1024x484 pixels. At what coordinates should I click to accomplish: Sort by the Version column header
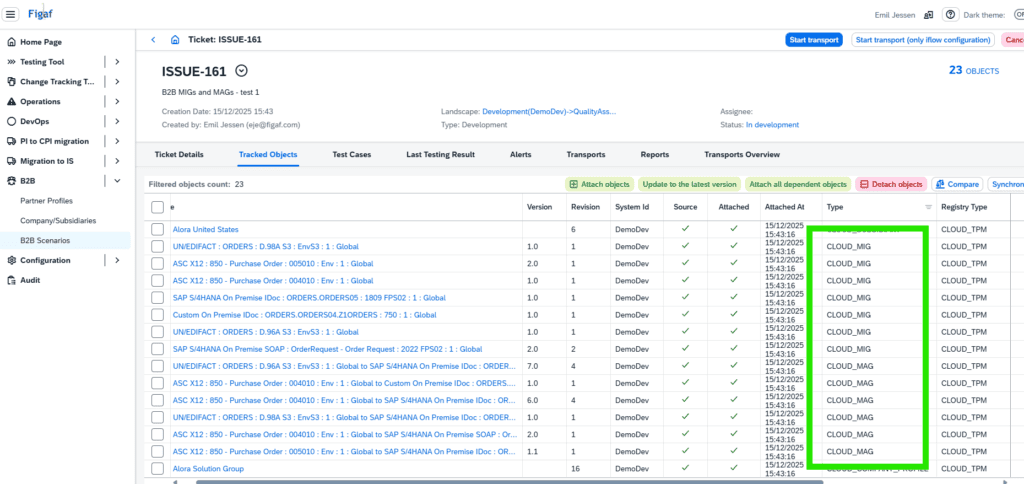(x=539, y=207)
